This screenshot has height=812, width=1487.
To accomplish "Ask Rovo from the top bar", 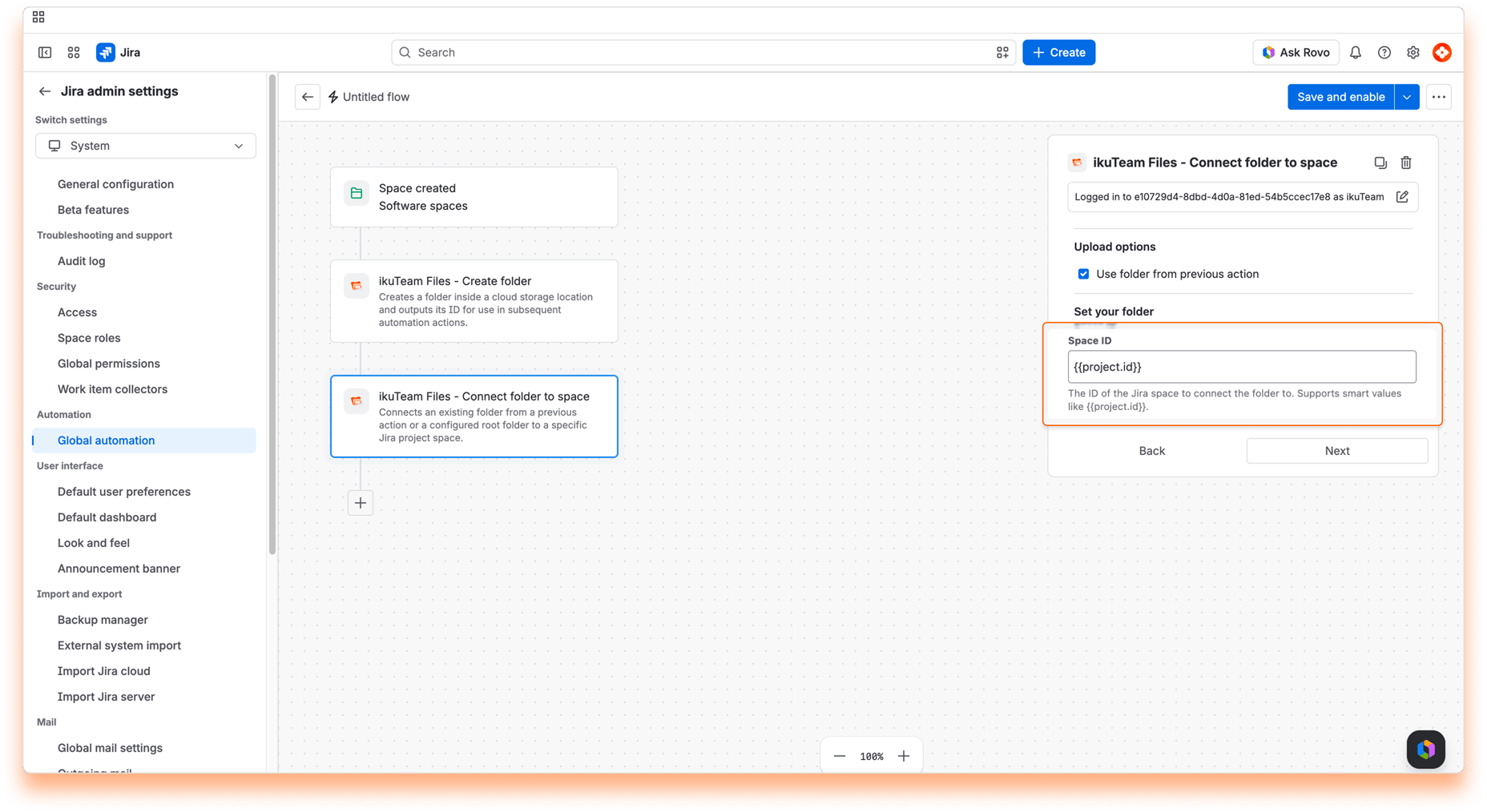I will tap(1296, 53).
